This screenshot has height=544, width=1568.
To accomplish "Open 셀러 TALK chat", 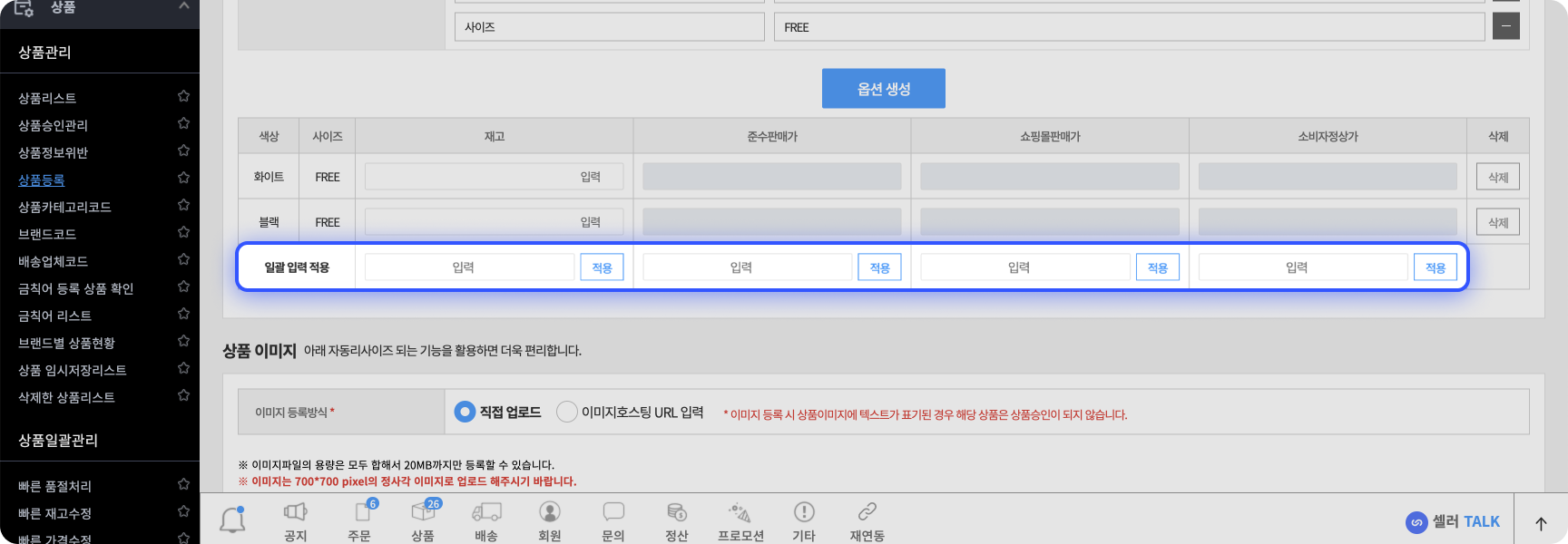I will (x=1453, y=521).
